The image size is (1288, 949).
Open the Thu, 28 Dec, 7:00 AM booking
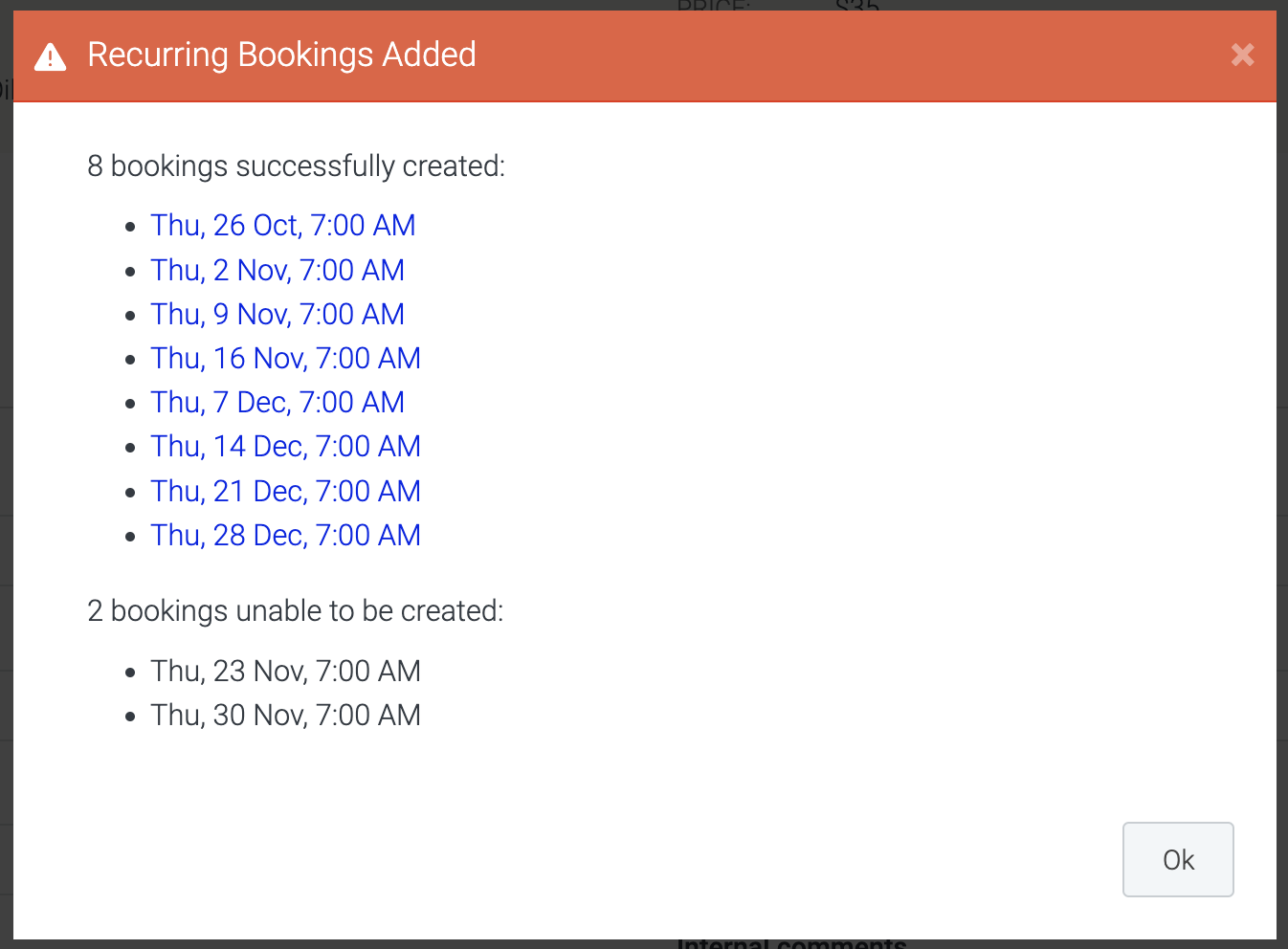point(285,535)
